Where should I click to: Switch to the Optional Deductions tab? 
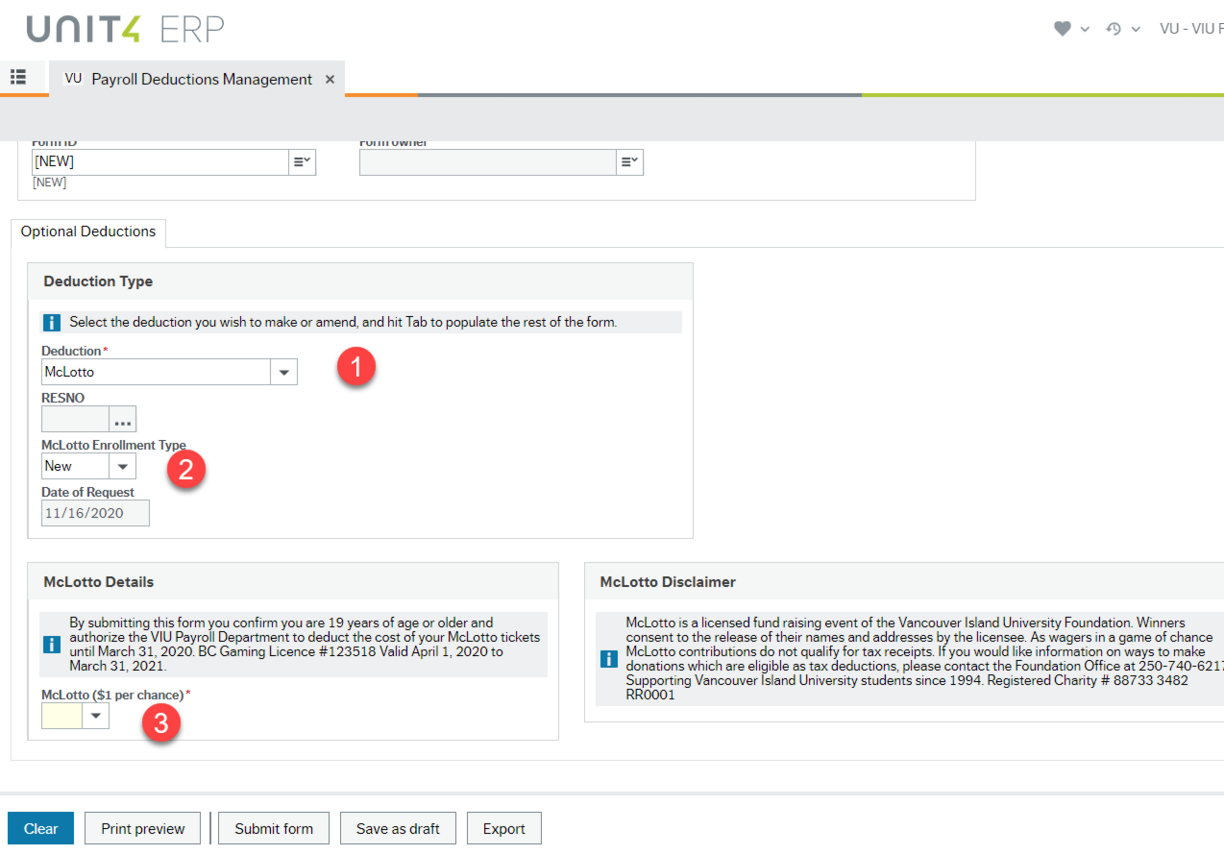click(x=88, y=232)
